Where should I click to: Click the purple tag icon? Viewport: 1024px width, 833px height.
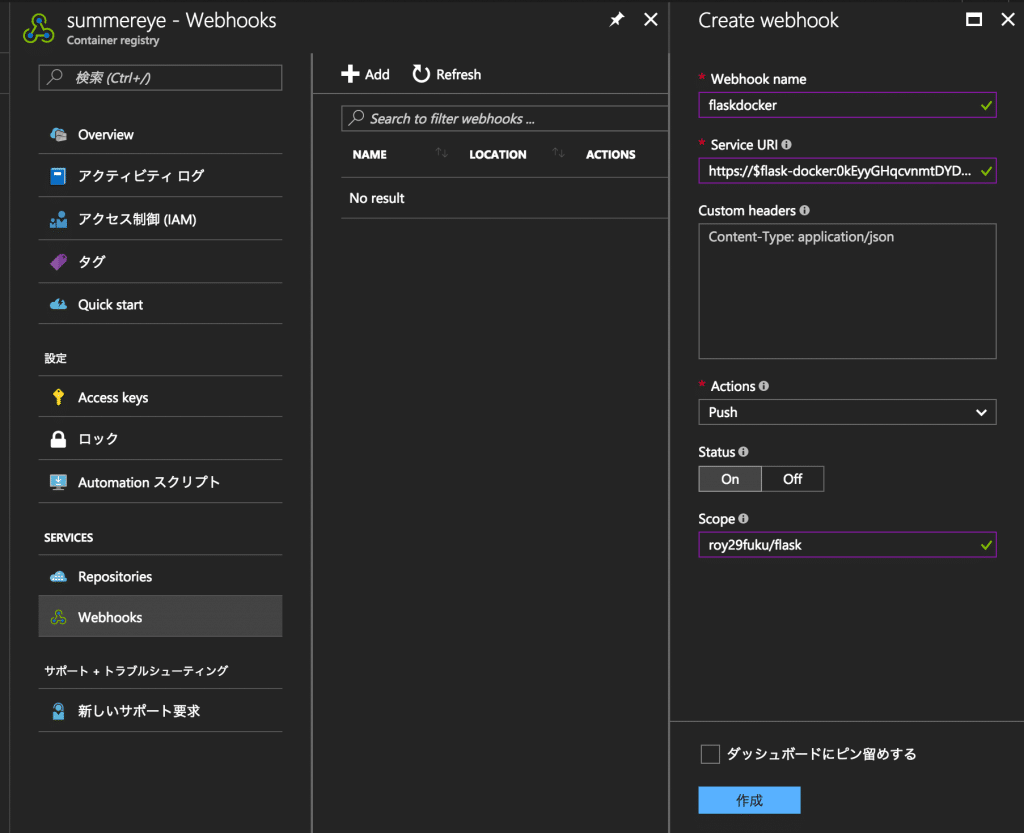(58, 262)
